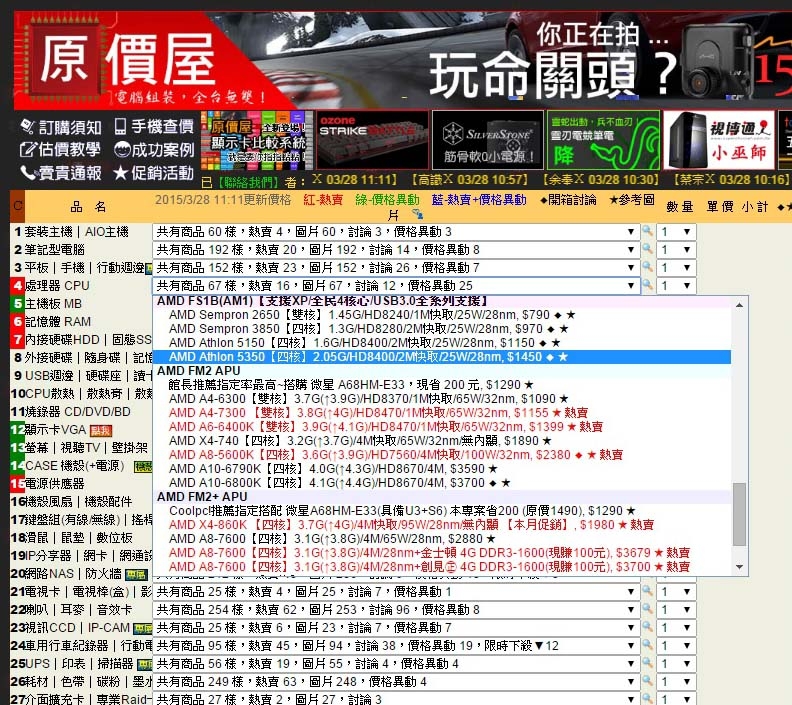Click green badge beside UPS 印表 掃描器
Viewport: 792px width, 705px height.
pyautogui.click(x=144, y=665)
